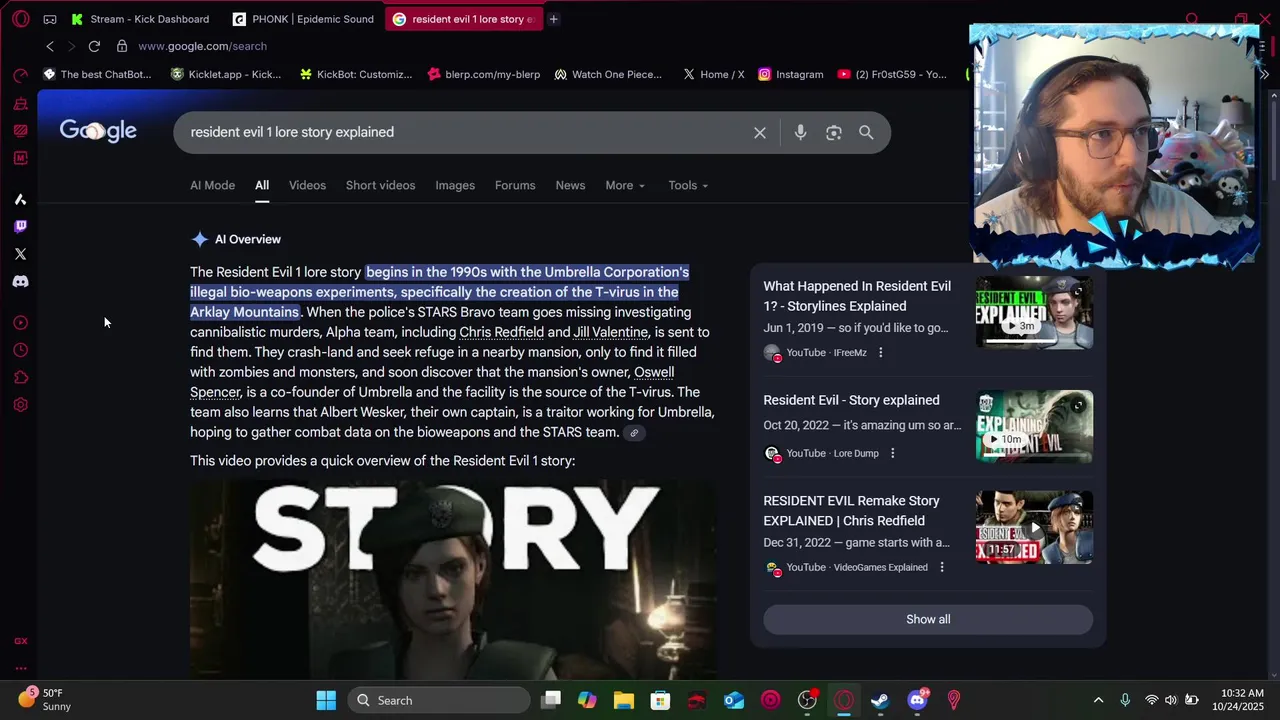The width and height of the screenshot is (1280, 720).
Task: Switch to Stream - Kick Dashboard tab
Action: coord(142,19)
